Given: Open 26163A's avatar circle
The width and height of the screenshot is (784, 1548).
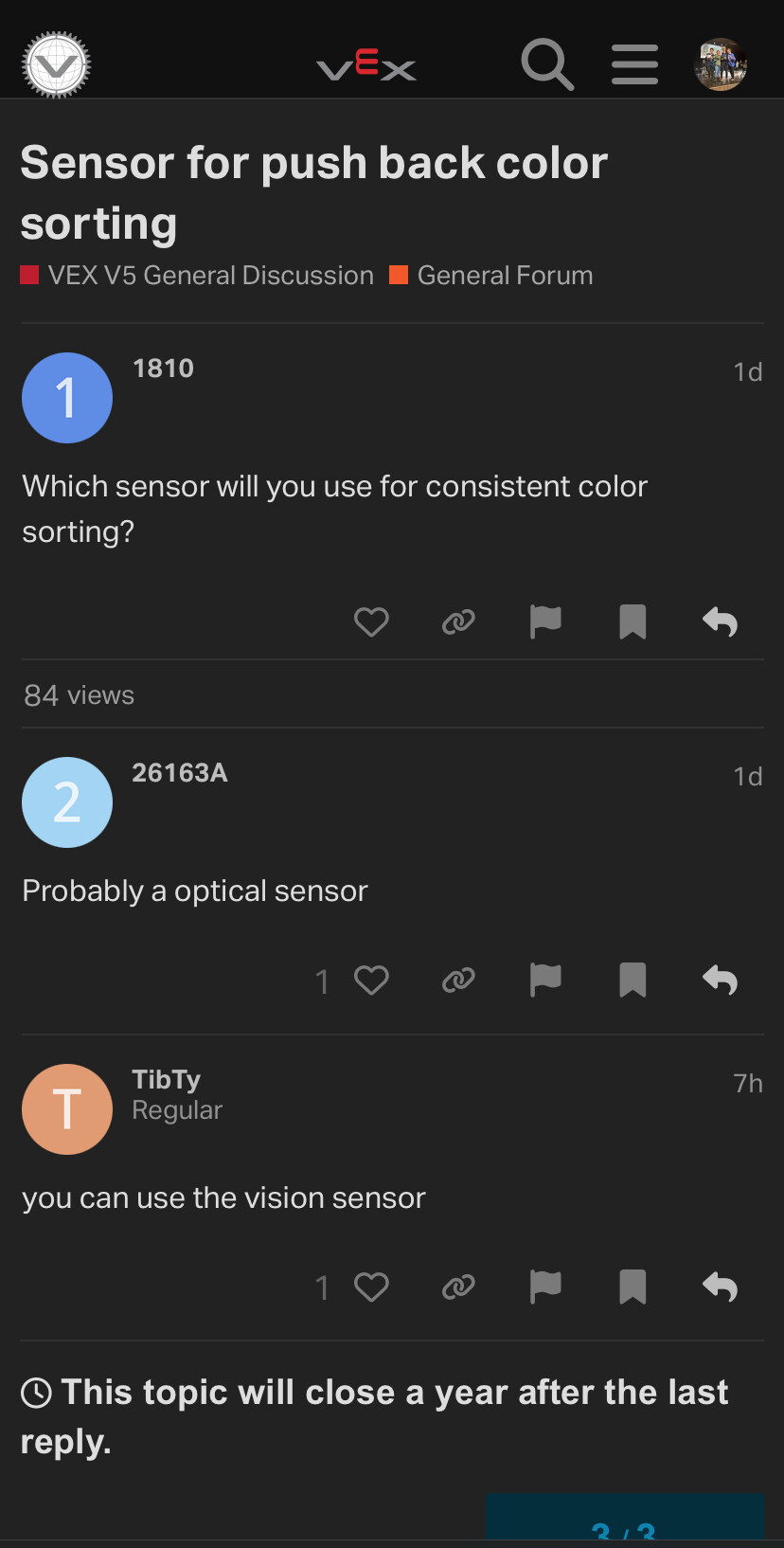Looking at the screenshot, I should click(x=67, y=802).
